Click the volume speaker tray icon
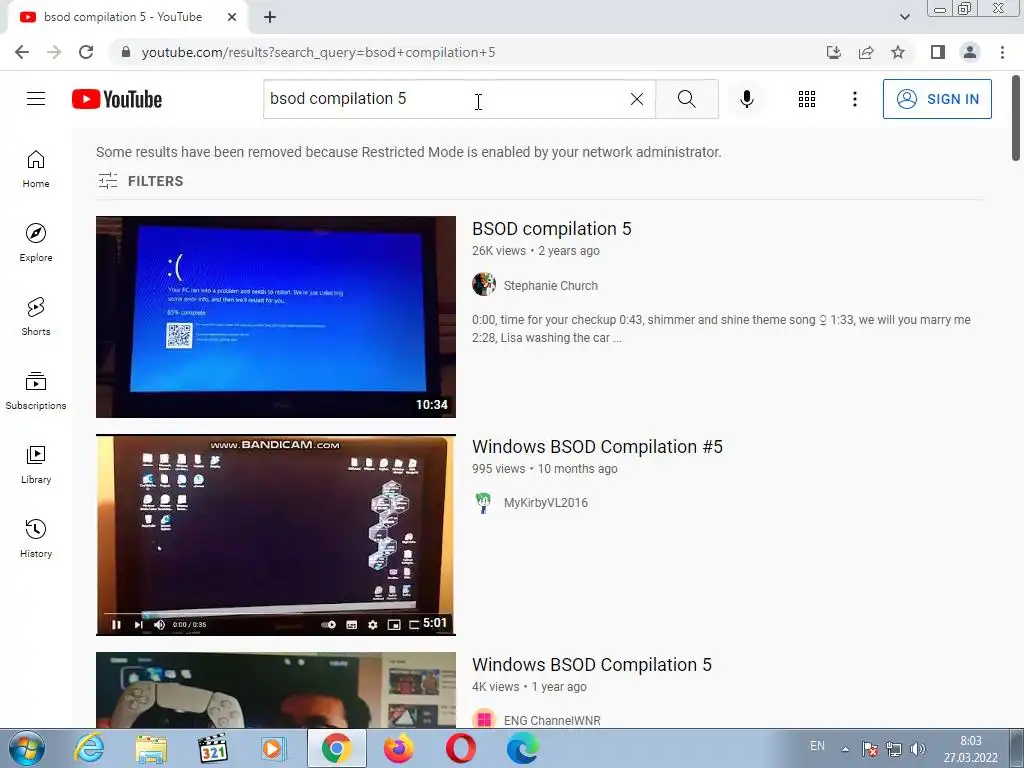 918,749
